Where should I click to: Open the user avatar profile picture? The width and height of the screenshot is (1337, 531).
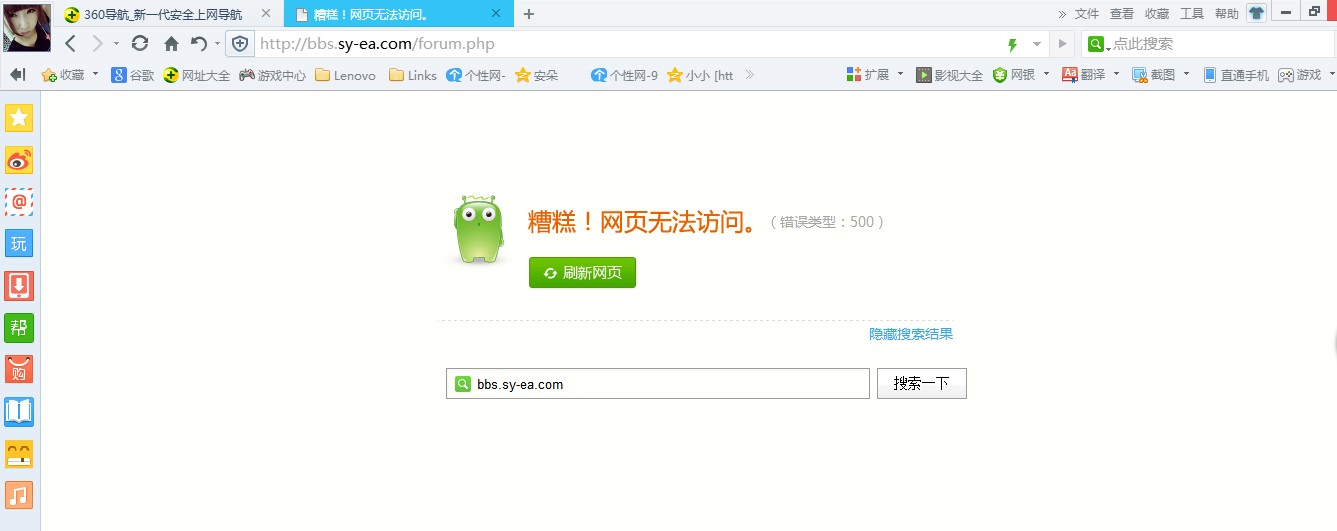[27, 27]
